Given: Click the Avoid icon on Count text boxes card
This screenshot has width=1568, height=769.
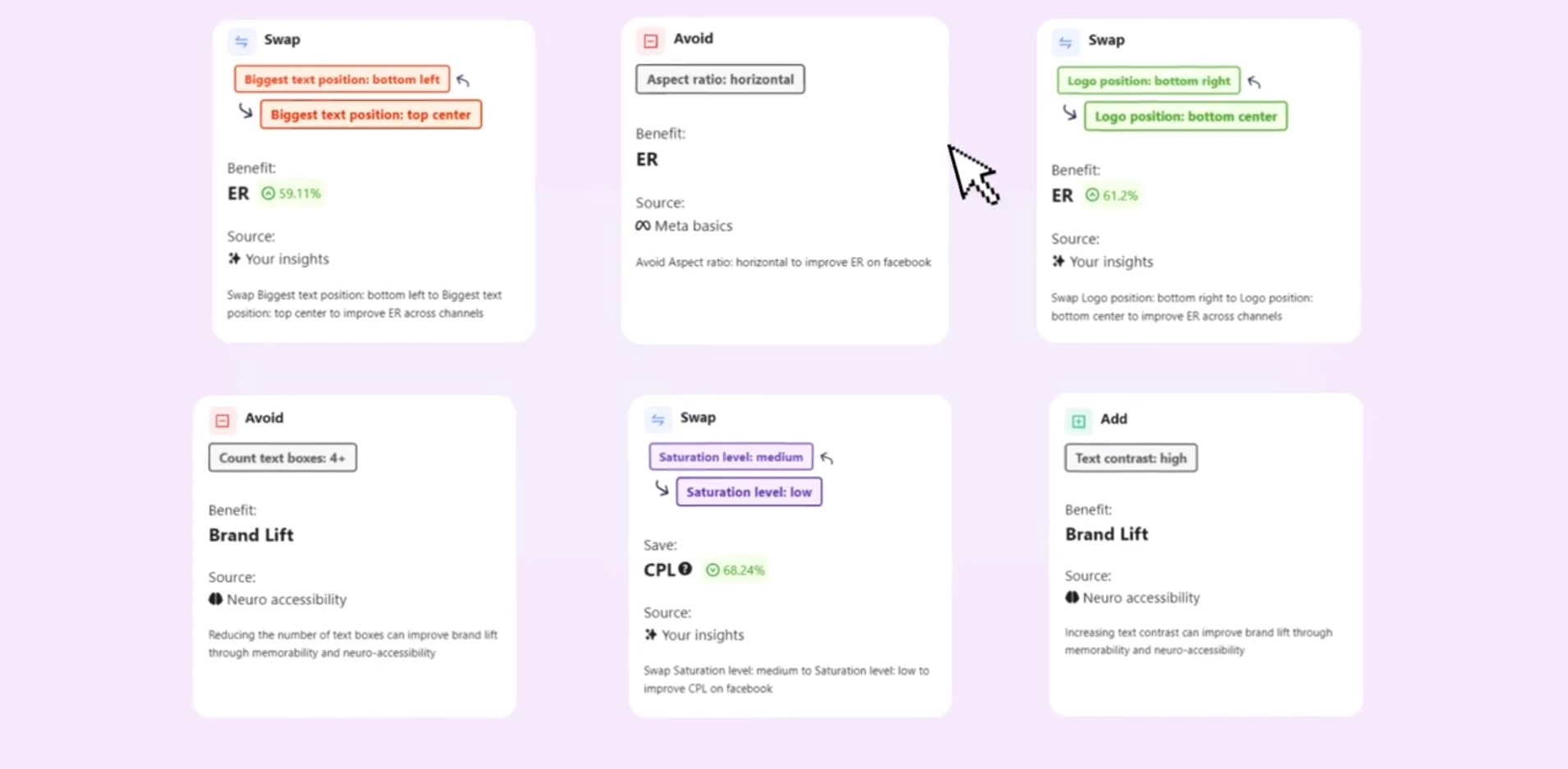Looking at the screenshot, I should pos(222,420).
